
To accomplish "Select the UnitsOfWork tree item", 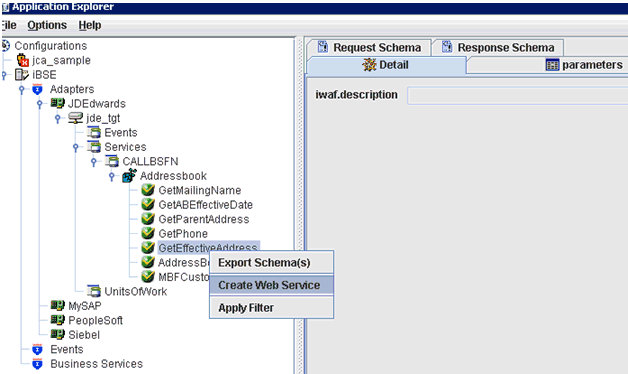I will click(x=135, y=291).
